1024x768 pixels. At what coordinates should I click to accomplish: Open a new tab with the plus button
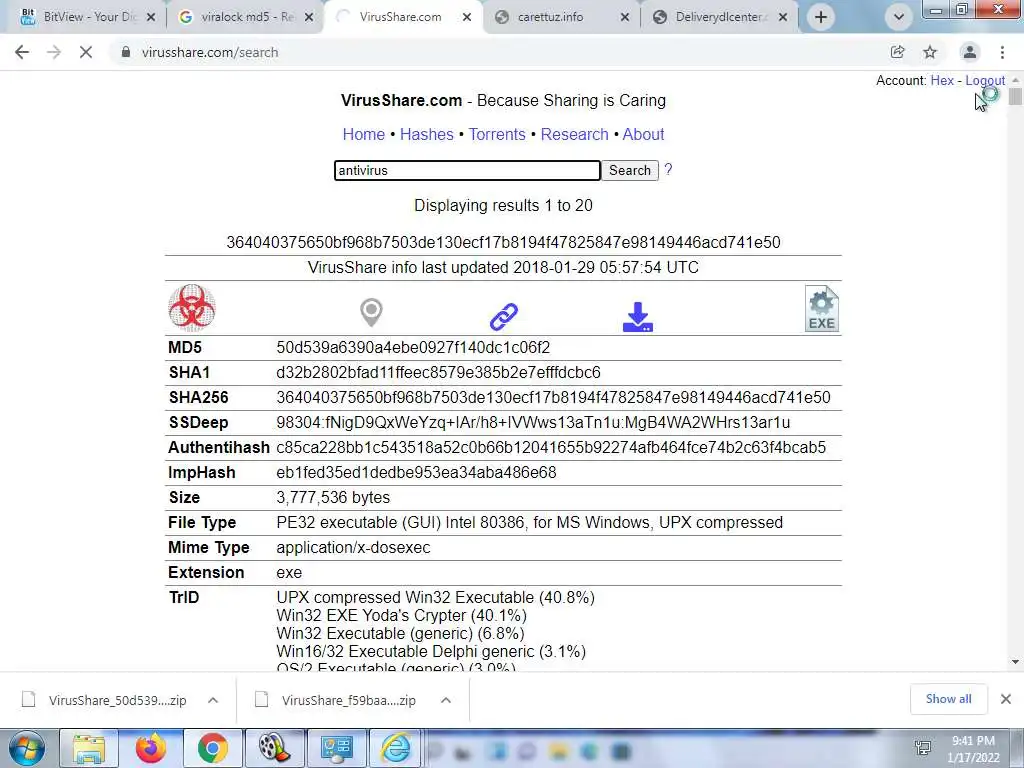pos(821,17)
